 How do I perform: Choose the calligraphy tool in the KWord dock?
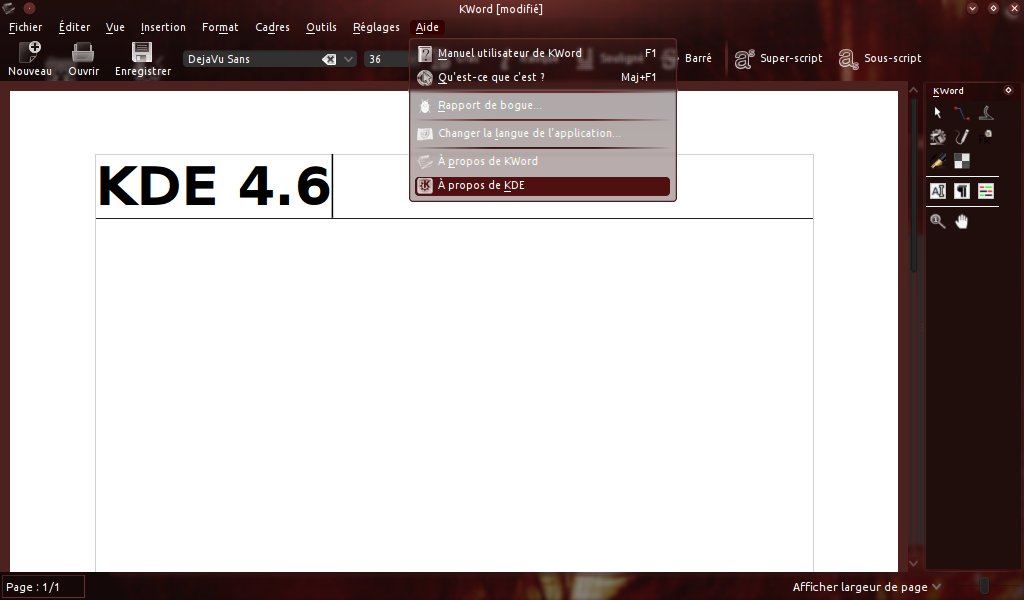click(985, 113)
